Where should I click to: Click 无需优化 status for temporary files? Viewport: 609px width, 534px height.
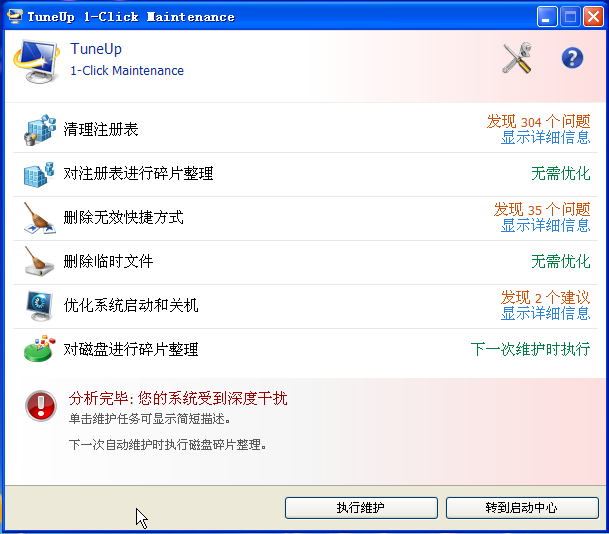pyautogui.click(x=560, y=261)
